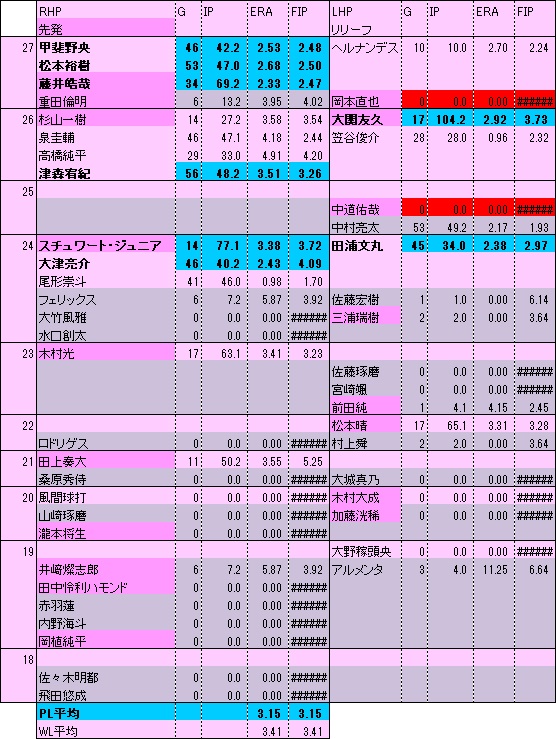Select the LHP header cell
The width and height of the screenshot is (556, 739).
tap(365, 11)
